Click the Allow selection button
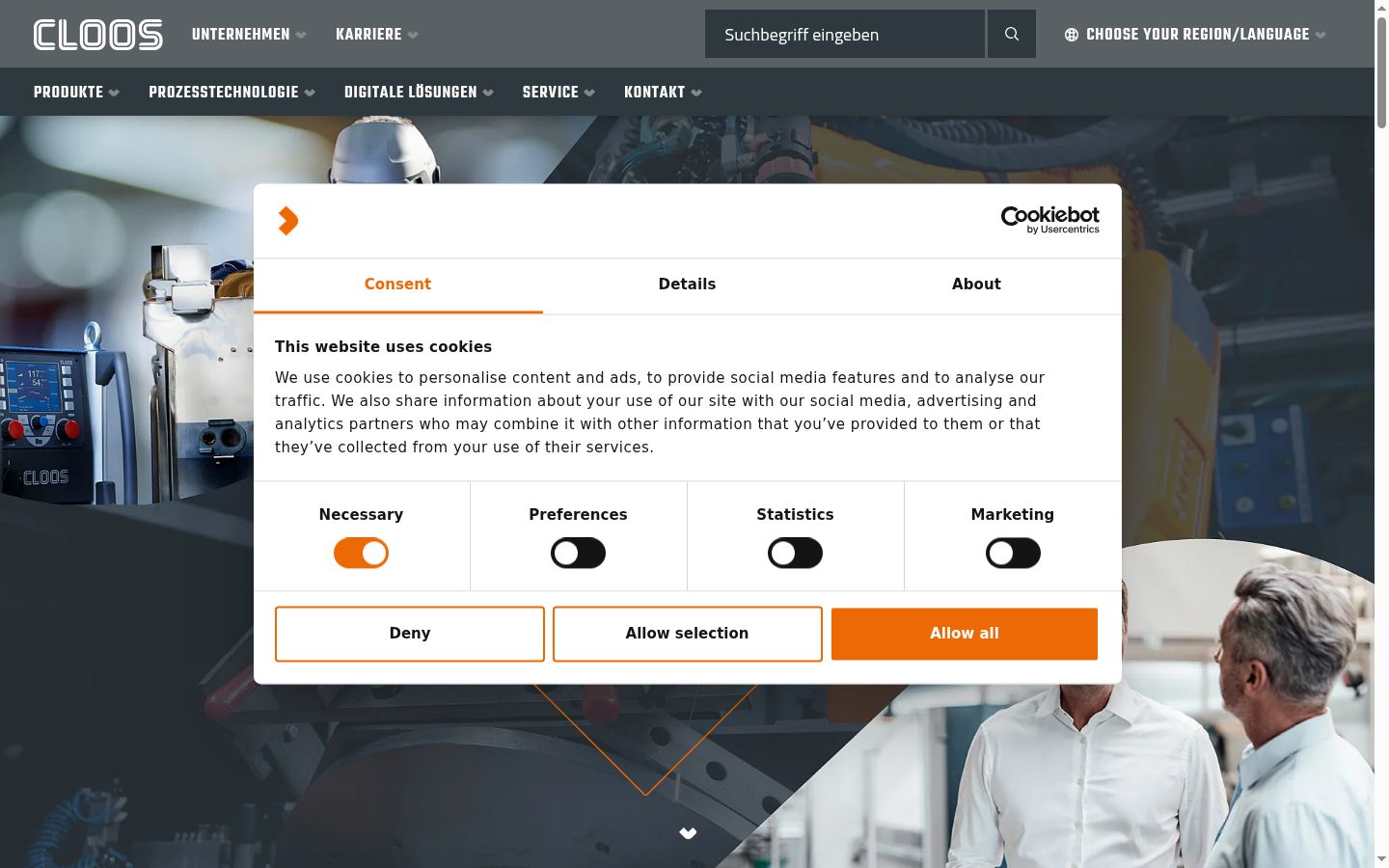Viewport: 1389px width, 868px height. (x=687, y=634)
